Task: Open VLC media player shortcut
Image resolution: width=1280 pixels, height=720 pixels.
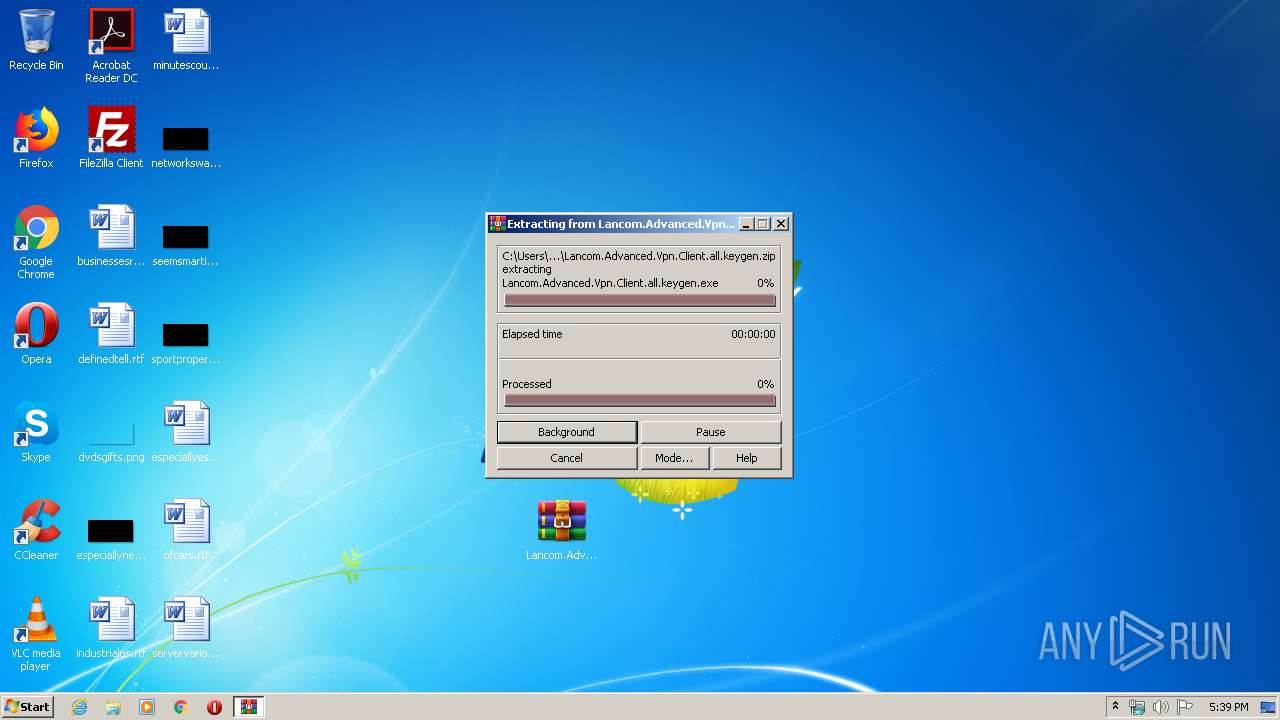Action: [36, 634]
